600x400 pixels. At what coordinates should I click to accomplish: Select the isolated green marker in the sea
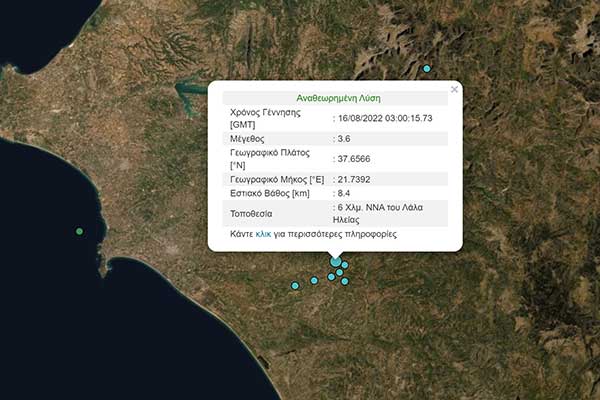[80, 231]
